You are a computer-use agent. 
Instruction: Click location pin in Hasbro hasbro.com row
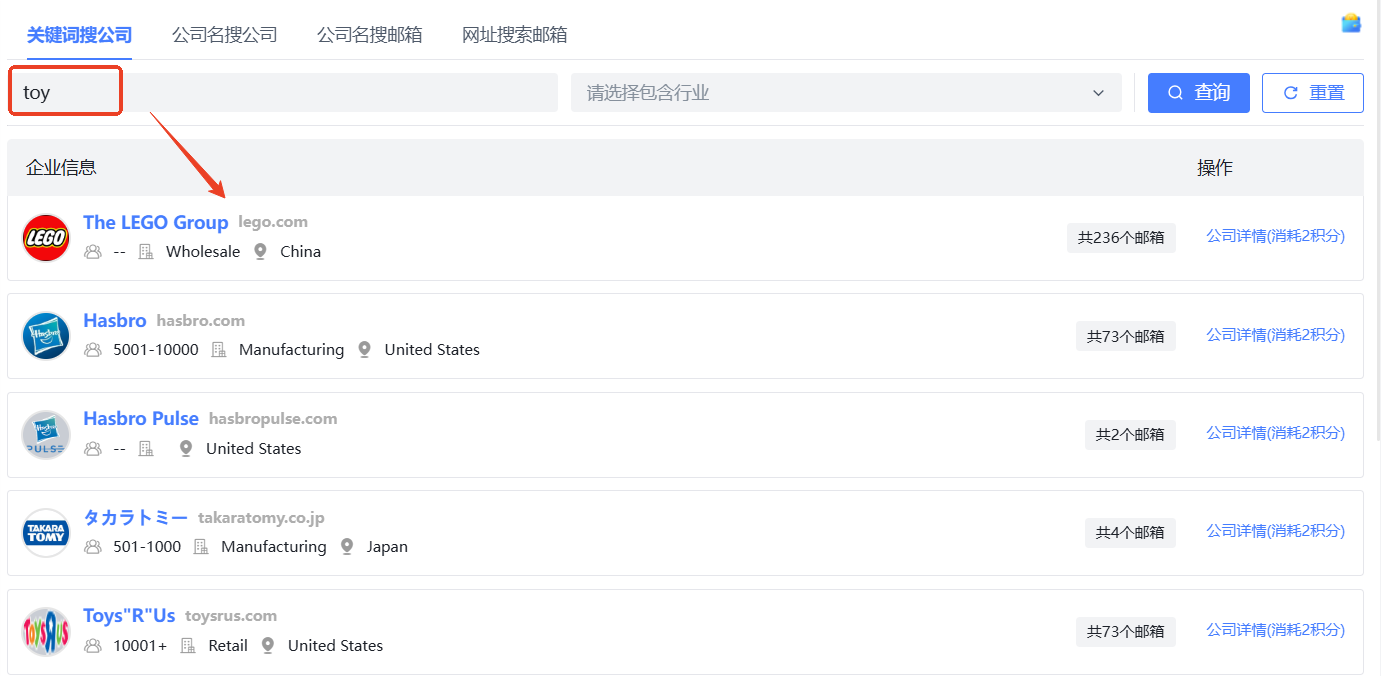pos(364,350)
